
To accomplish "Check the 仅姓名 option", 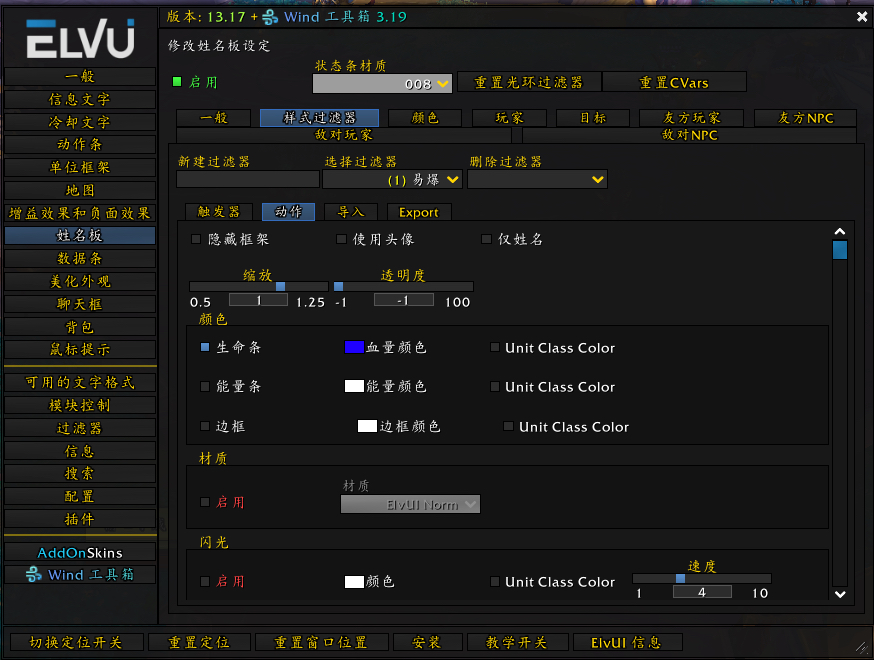I will tap(486, 238).
